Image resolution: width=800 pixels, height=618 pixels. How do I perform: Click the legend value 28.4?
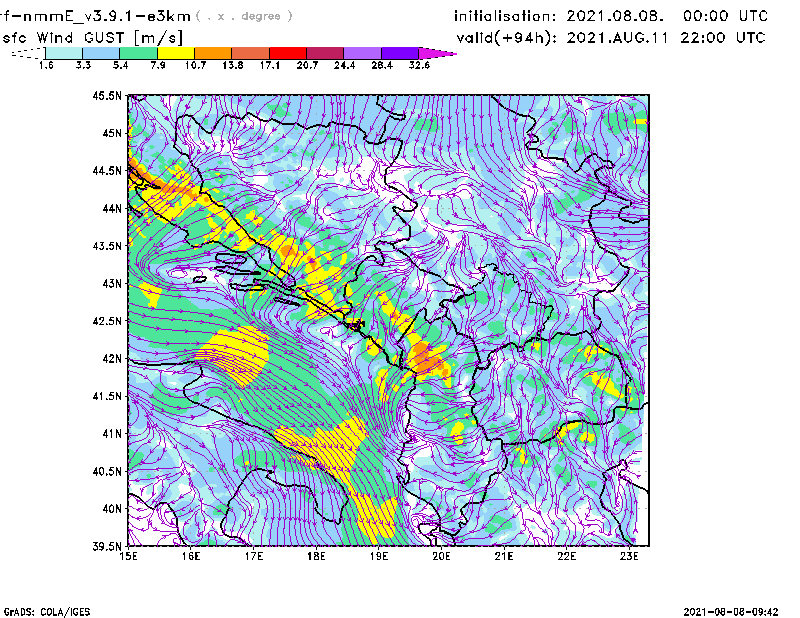click(x=382, y=65)
